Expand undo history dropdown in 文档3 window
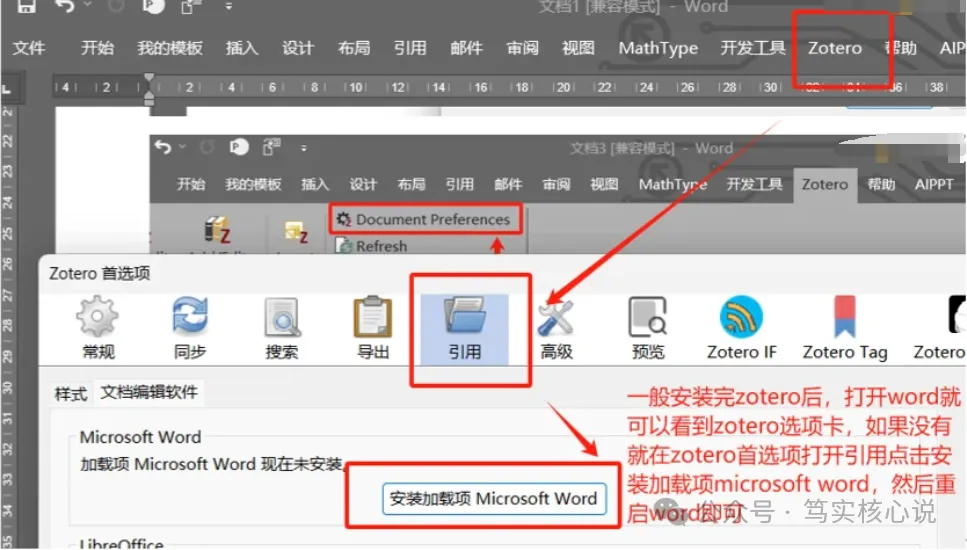The width and height of the screenshot is (967, 550). (182, 148)
